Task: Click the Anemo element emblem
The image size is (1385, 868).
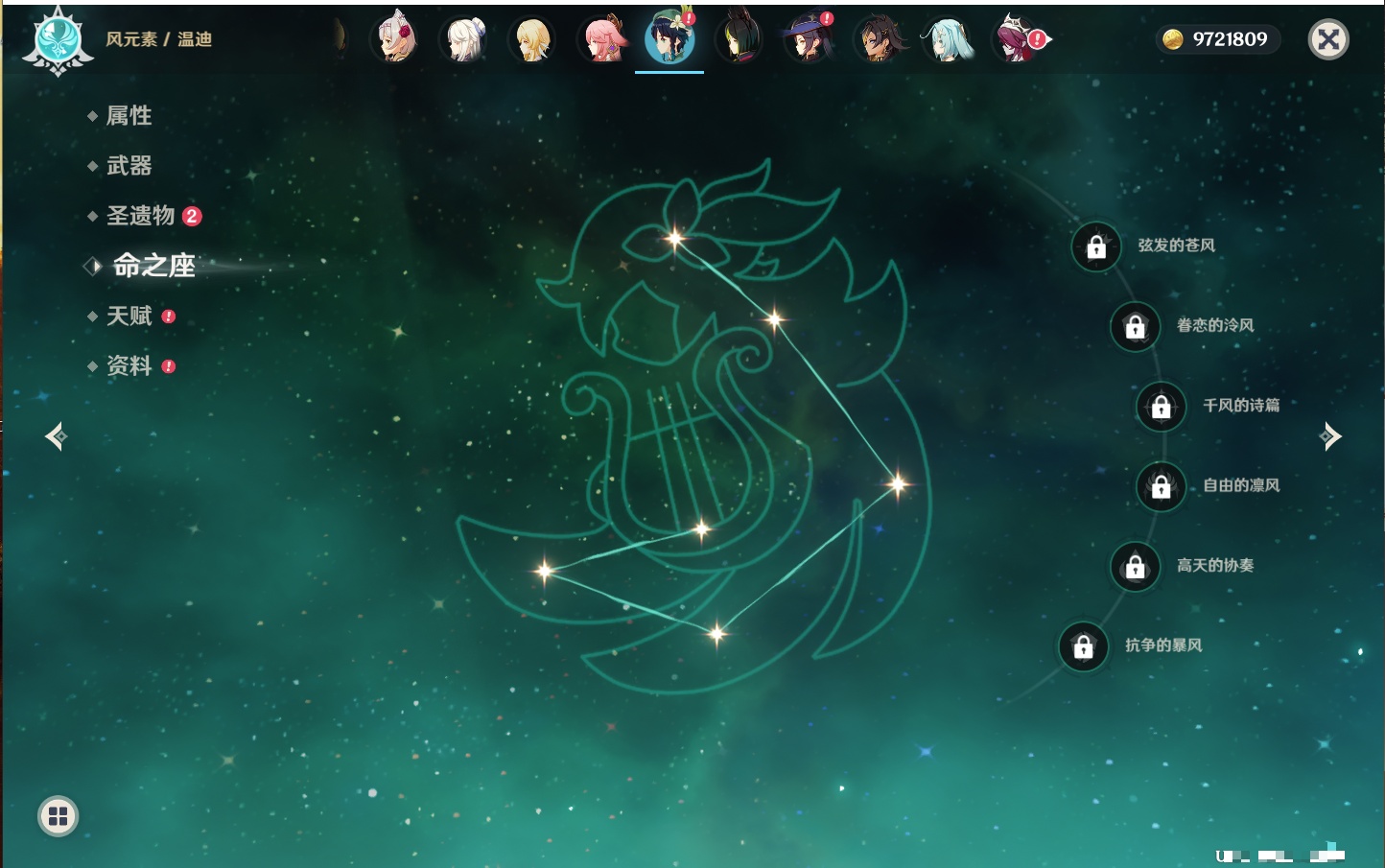Action: click(x=58, y=40)
